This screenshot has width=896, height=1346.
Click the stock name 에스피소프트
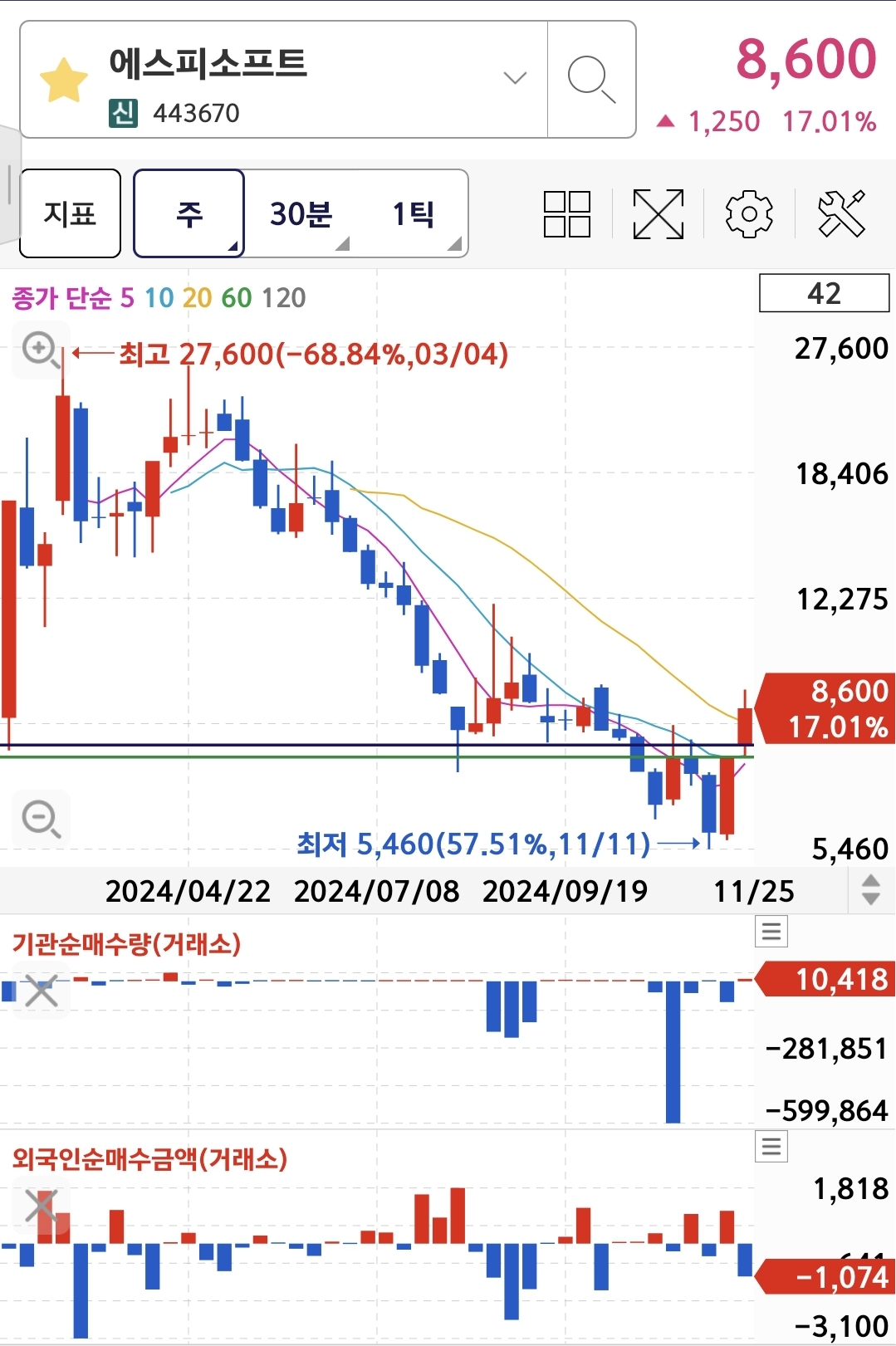pyautogui.click(x=208, y=63)
